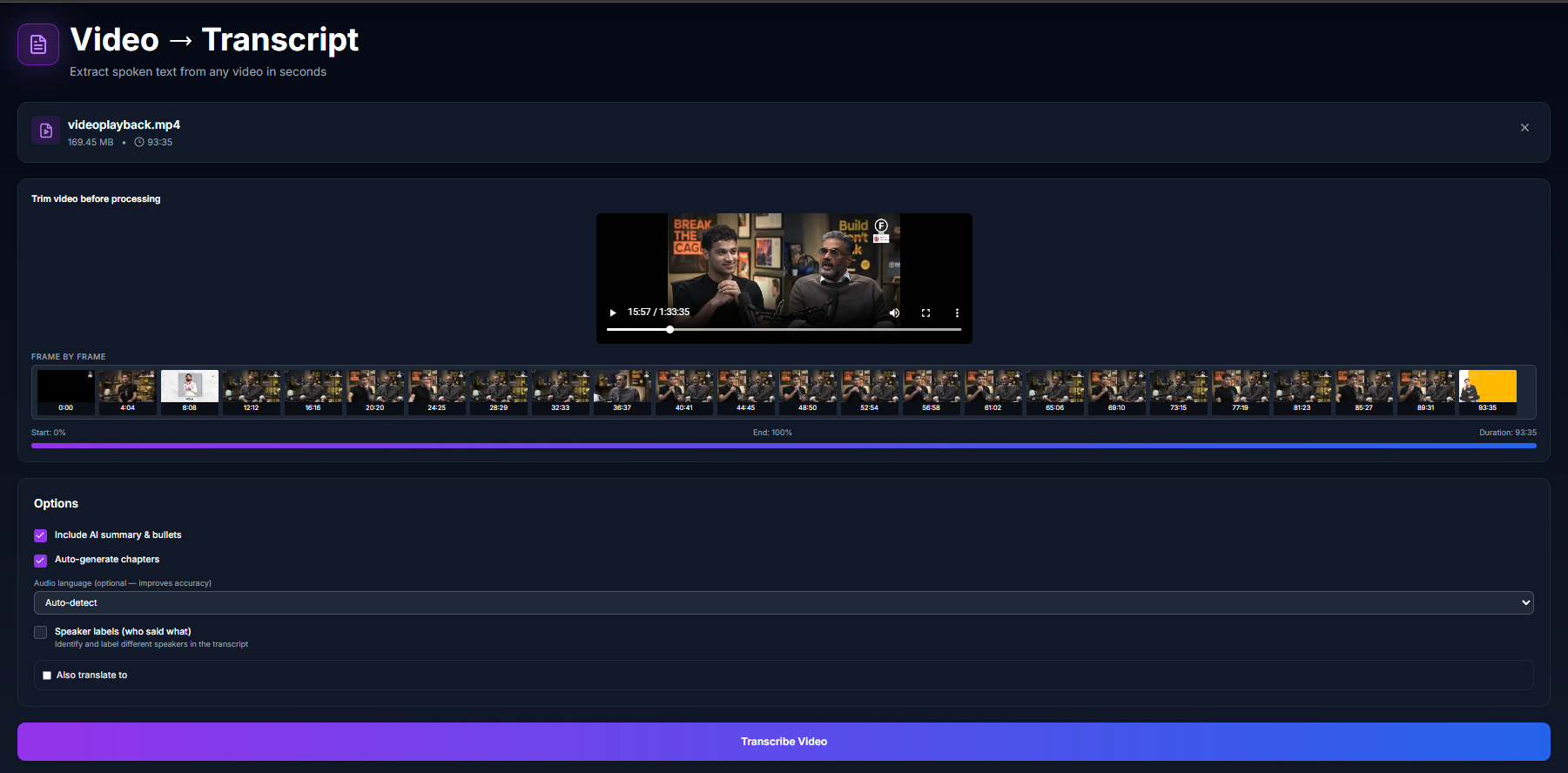The height and width of the screenshot is (773, 1568).
Task: Enter fullscreen in the video player
Action: coord(925,313)
